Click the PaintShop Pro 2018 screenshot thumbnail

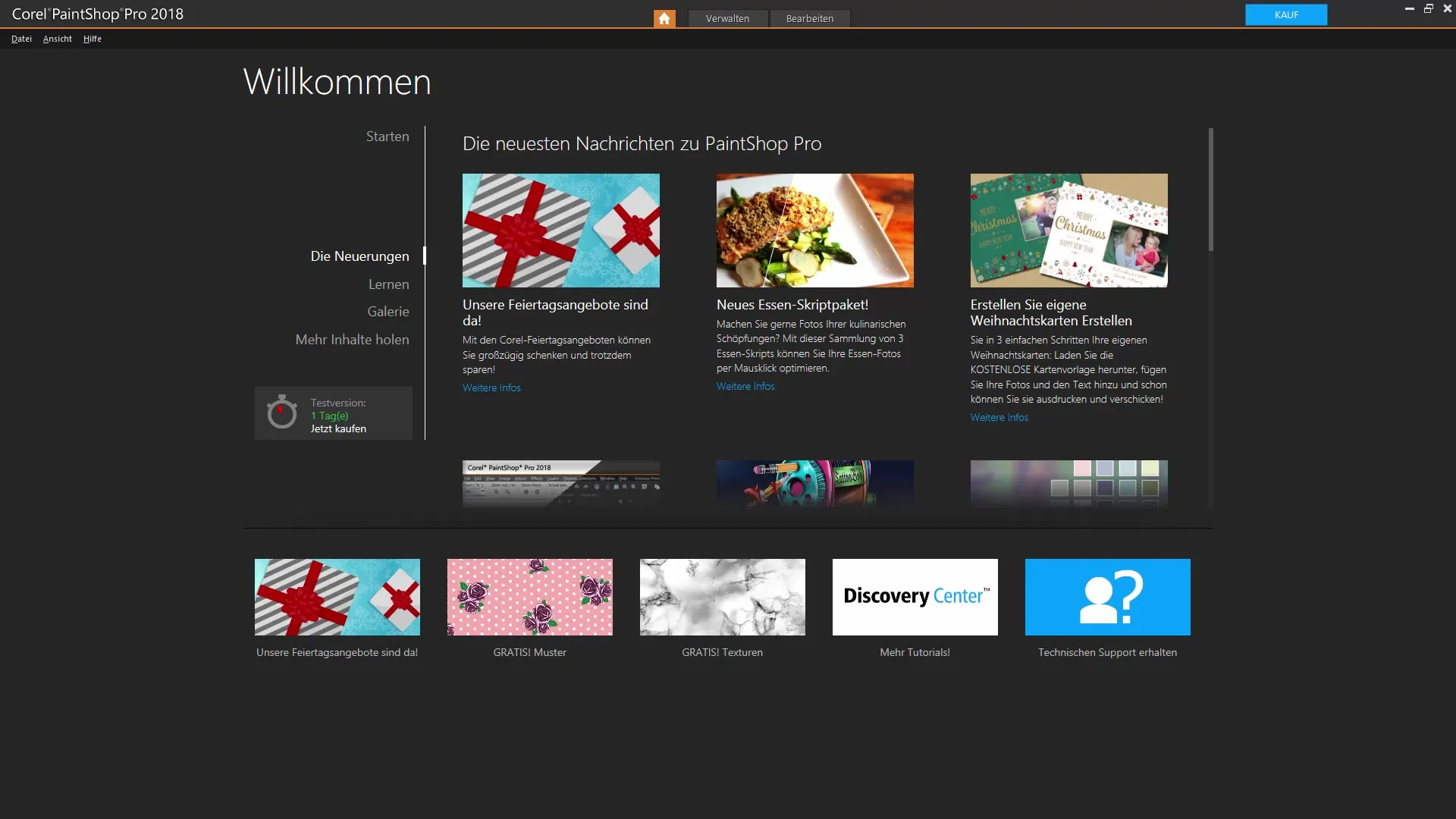tap(561, 483)
